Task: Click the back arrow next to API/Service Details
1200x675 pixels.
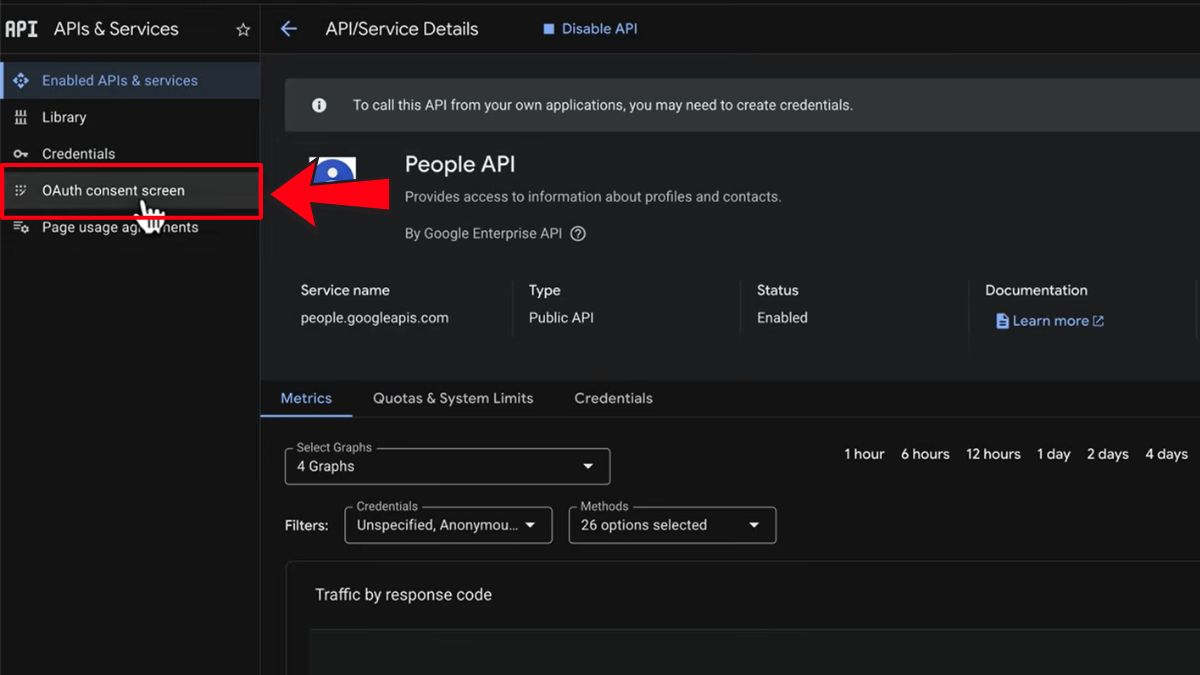Action: (289, 29)
